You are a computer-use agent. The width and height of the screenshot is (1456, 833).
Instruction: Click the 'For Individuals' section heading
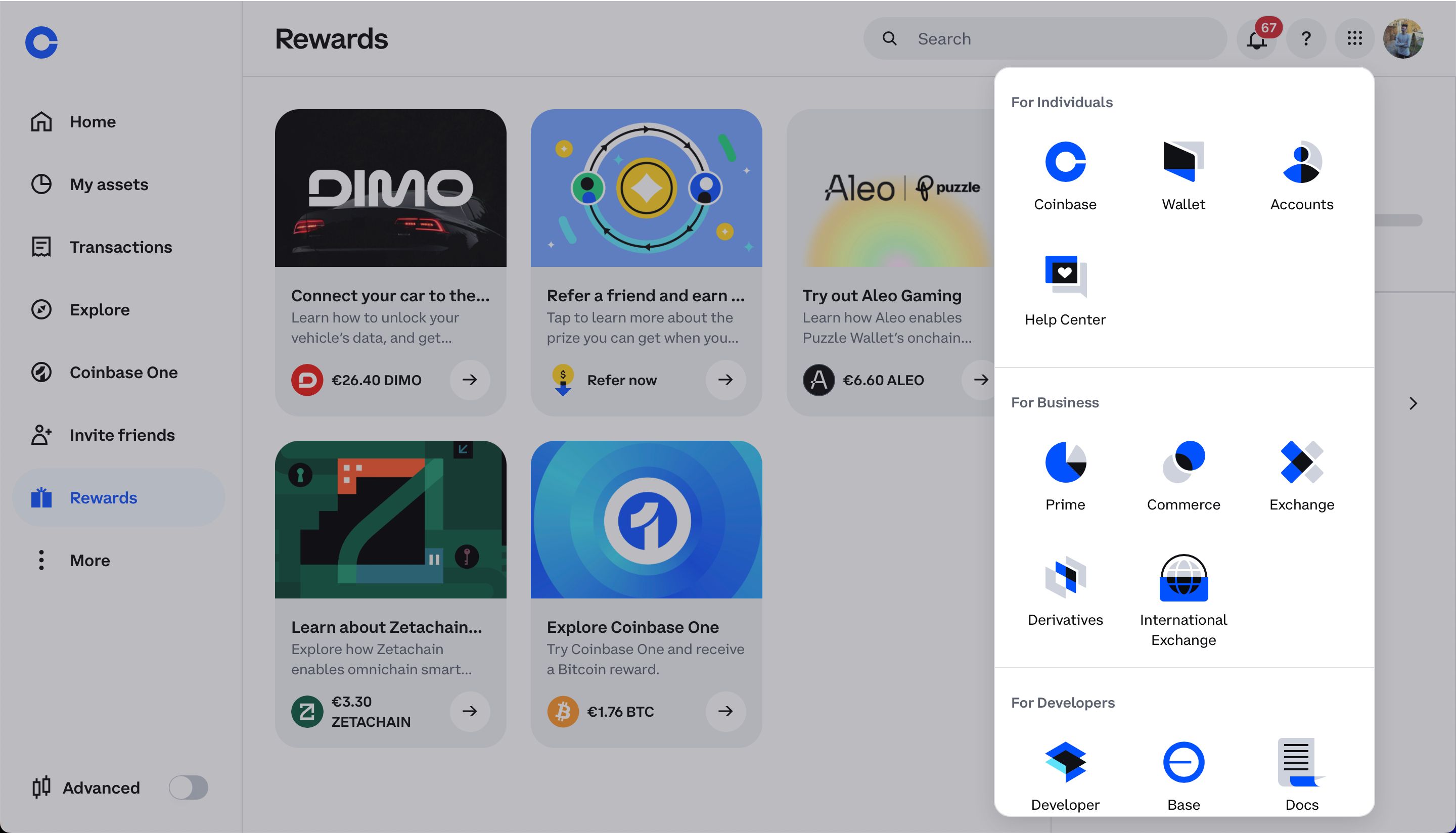(x=1061, y=102)
